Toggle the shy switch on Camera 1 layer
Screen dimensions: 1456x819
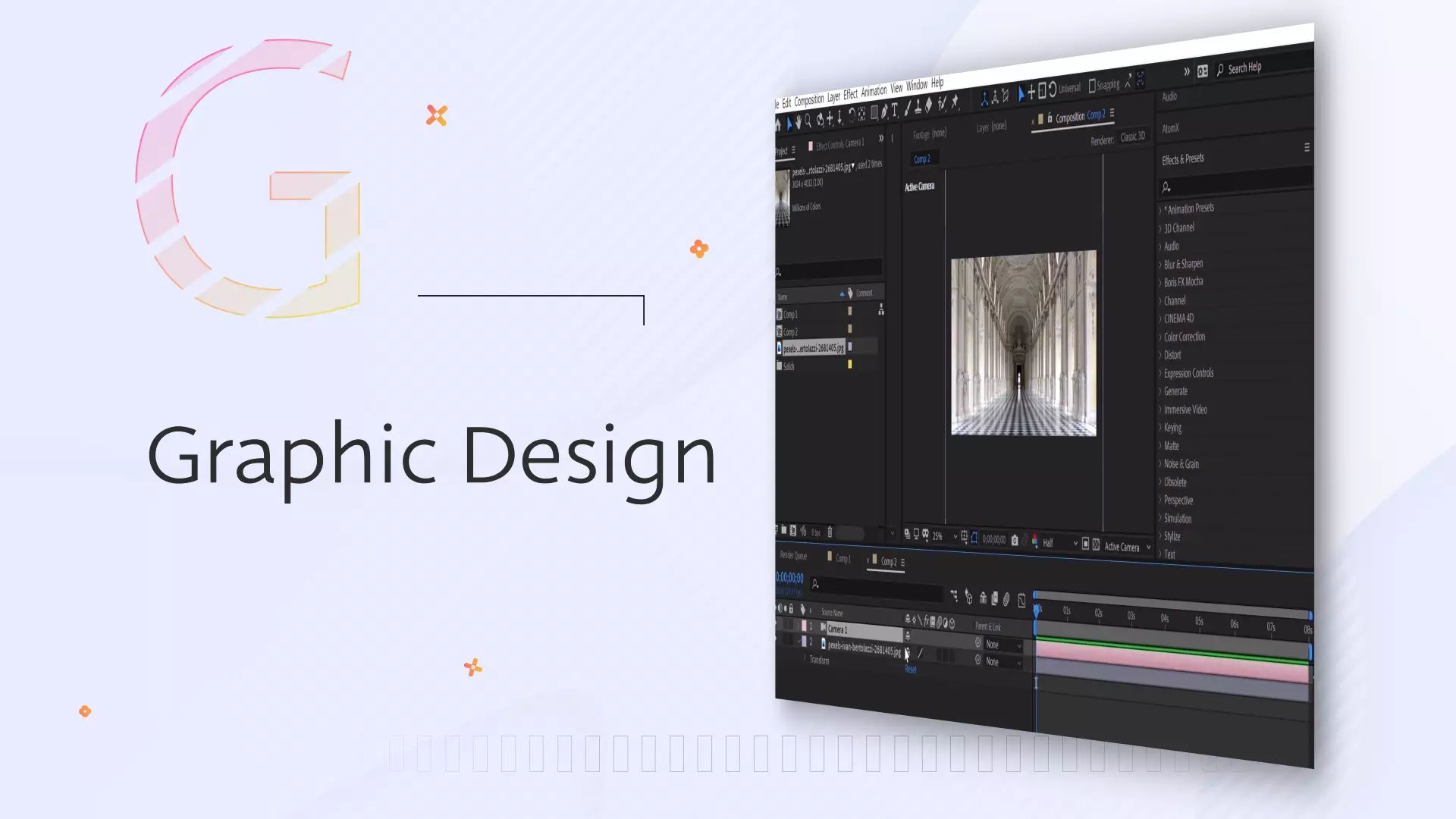908,635
